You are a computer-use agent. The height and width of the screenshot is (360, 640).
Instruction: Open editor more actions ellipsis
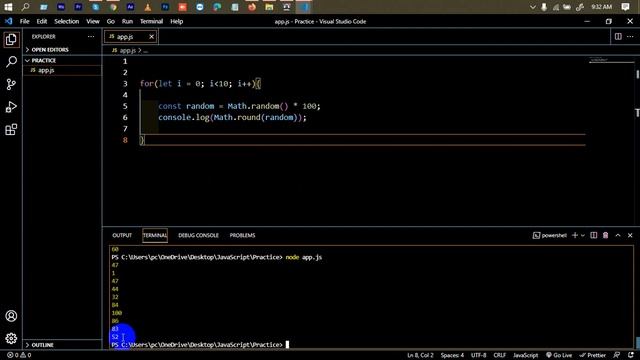pos(630,37)
